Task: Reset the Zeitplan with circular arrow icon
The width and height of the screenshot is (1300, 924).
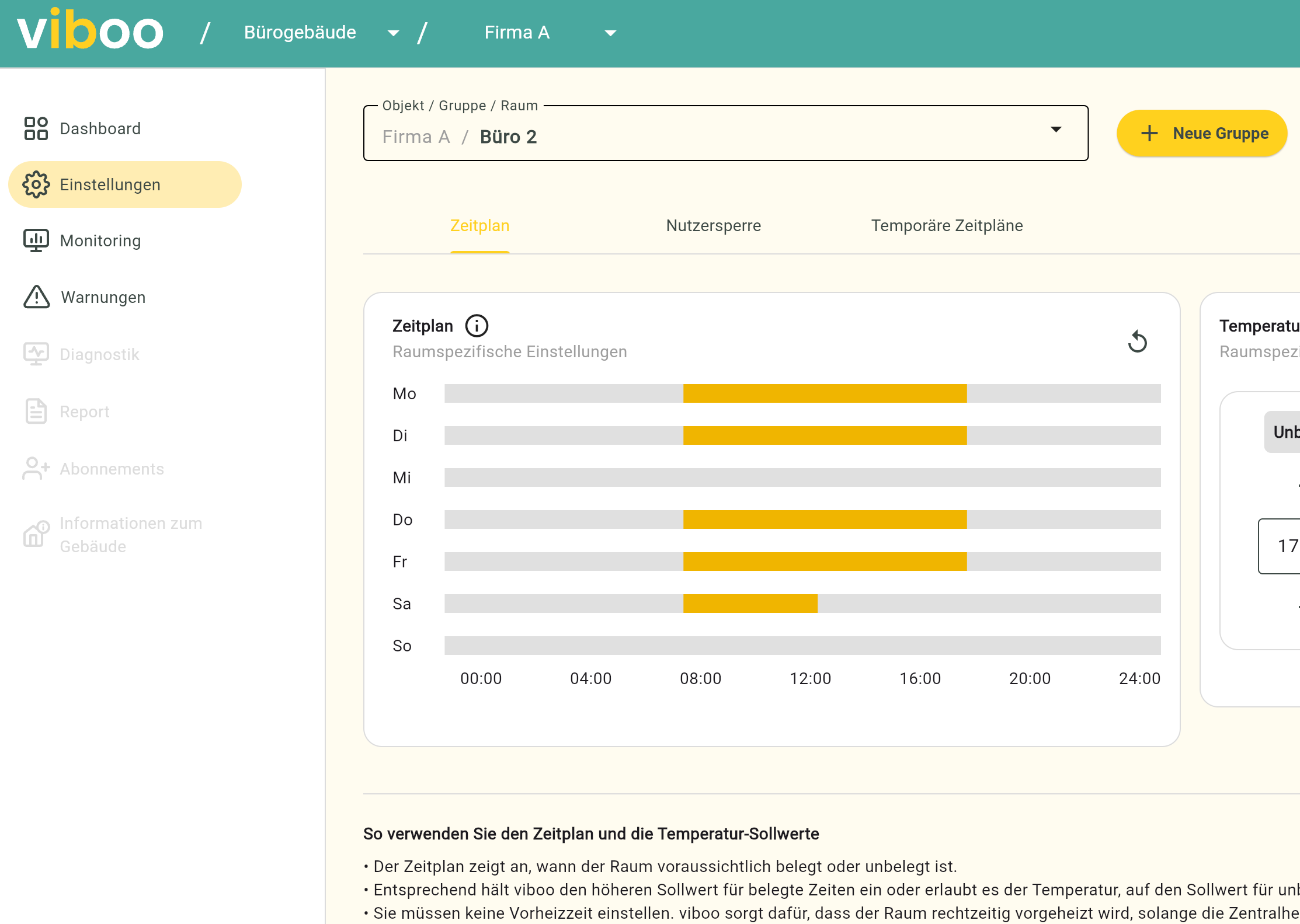Action: click(1137, 341)
